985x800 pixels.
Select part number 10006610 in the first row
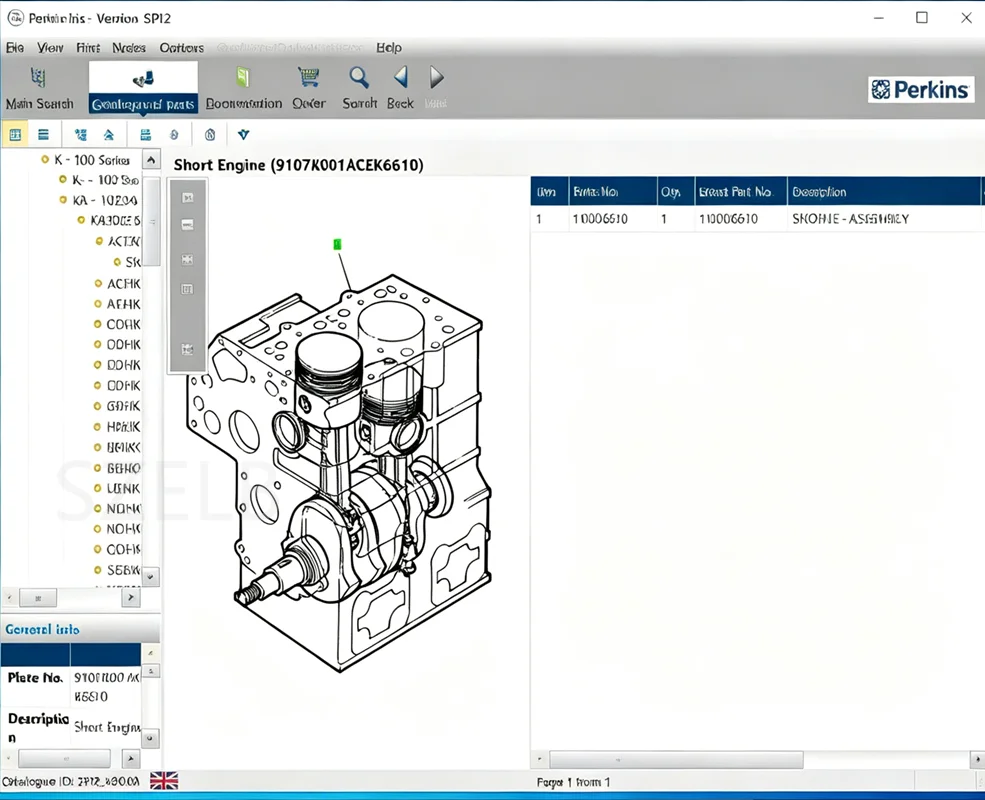coord(600,219)
